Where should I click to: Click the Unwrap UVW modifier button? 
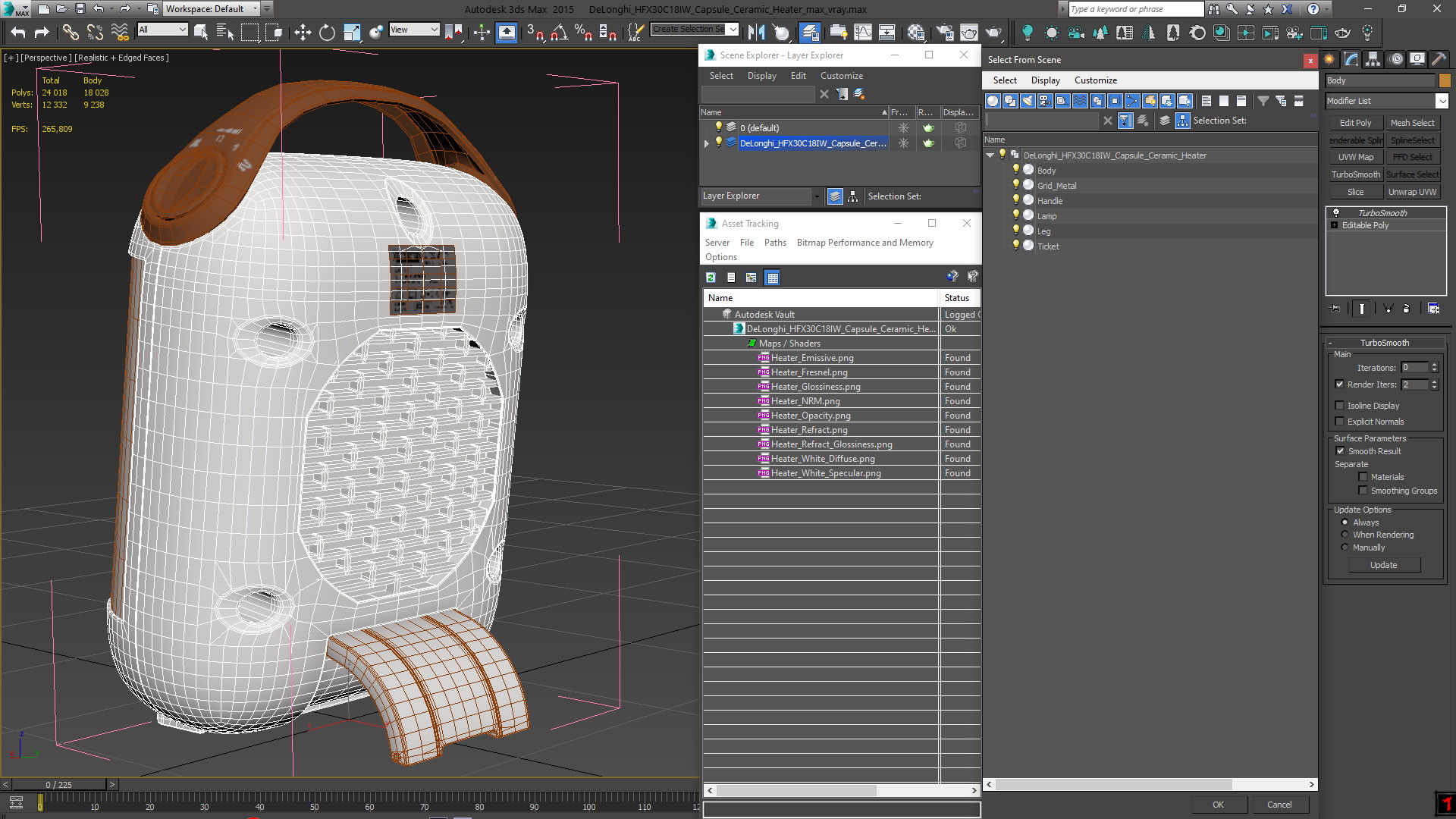pos(1412,192)
